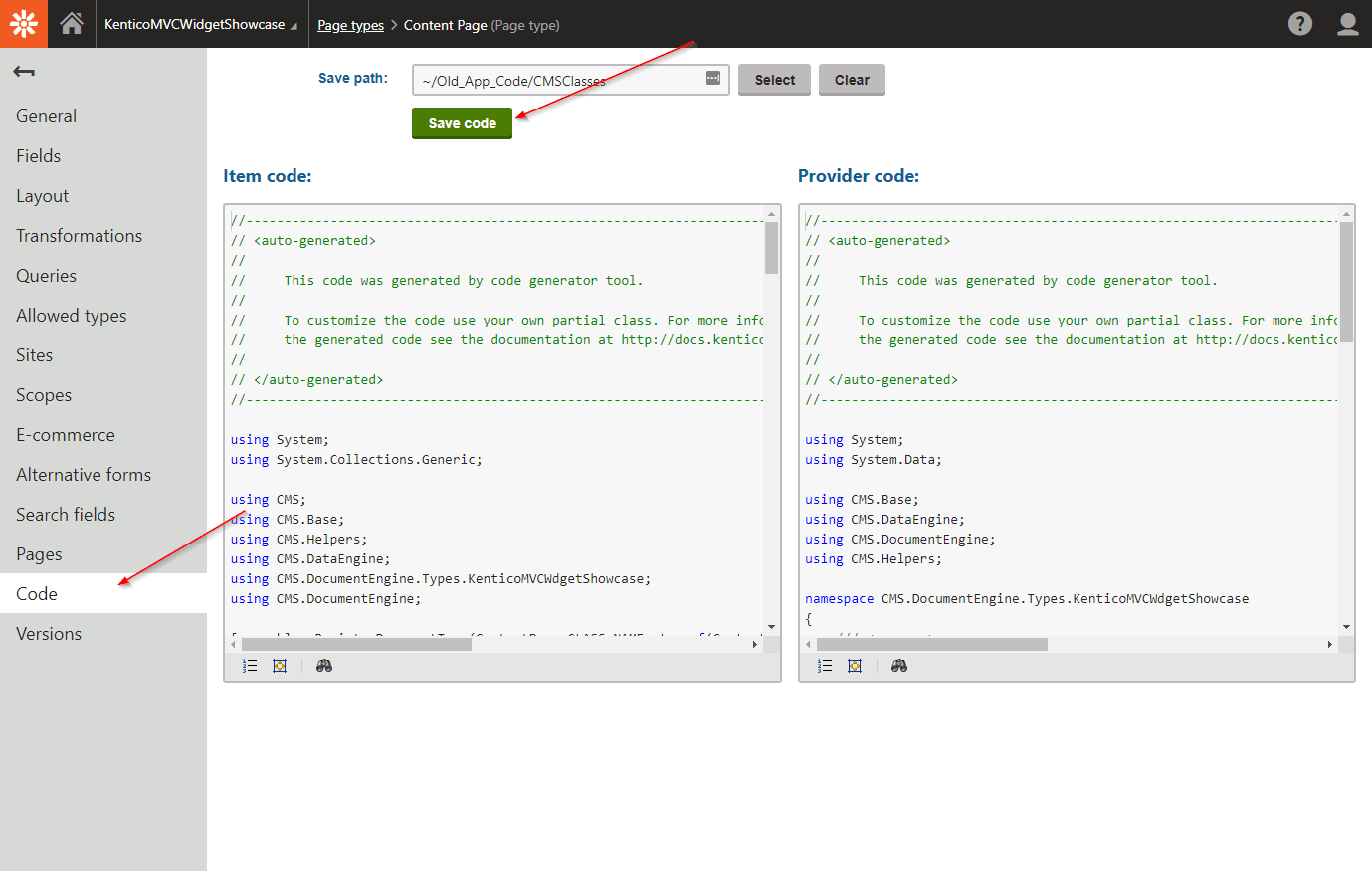Click the Select button
Screen dimensions: 1372x871
(x=775, y=80)
